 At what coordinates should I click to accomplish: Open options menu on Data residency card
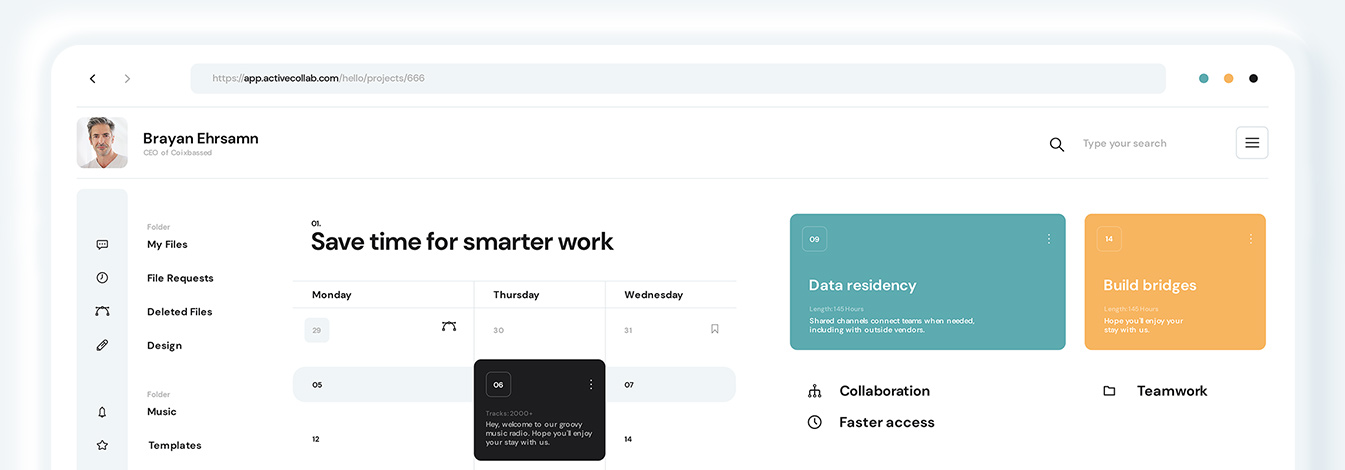pyautogui.click(x=1048, y=239)
